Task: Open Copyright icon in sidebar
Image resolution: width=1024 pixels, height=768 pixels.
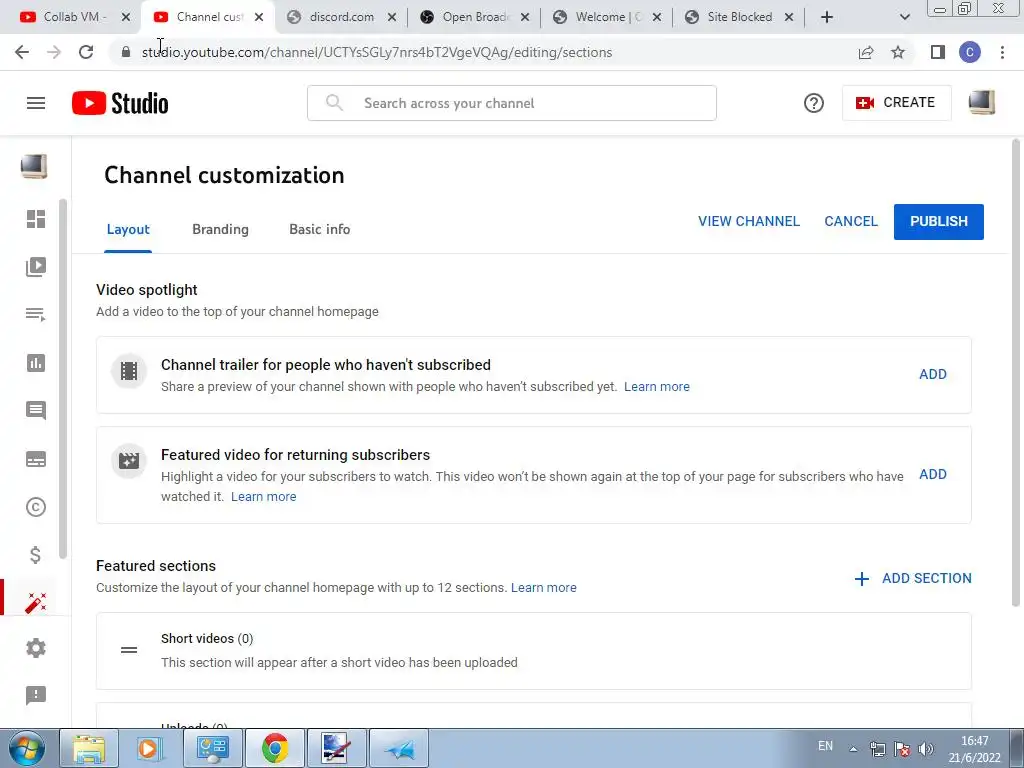Action: [36, 507]
